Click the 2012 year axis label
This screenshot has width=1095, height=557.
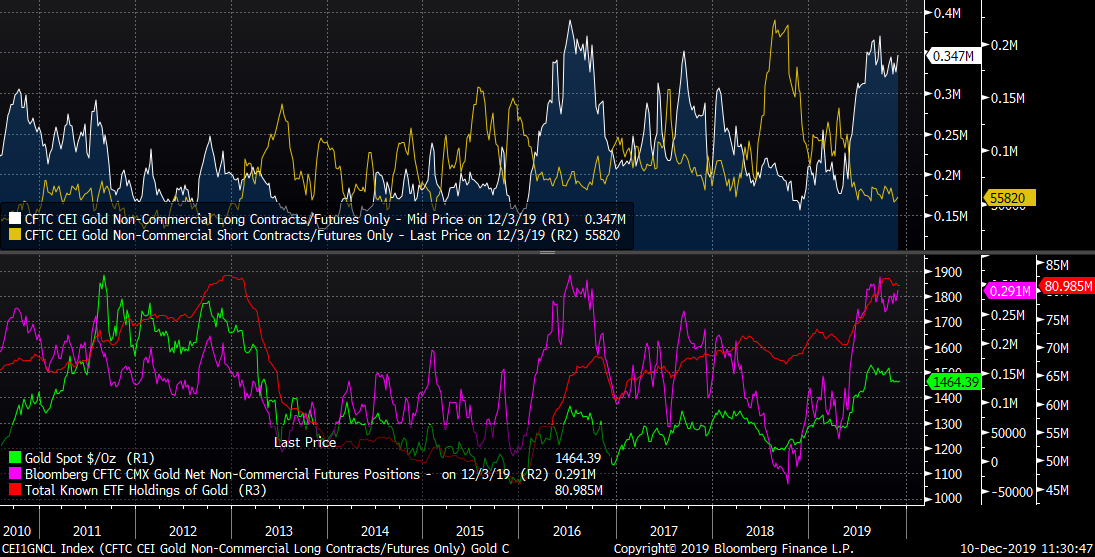coord(183,531)
